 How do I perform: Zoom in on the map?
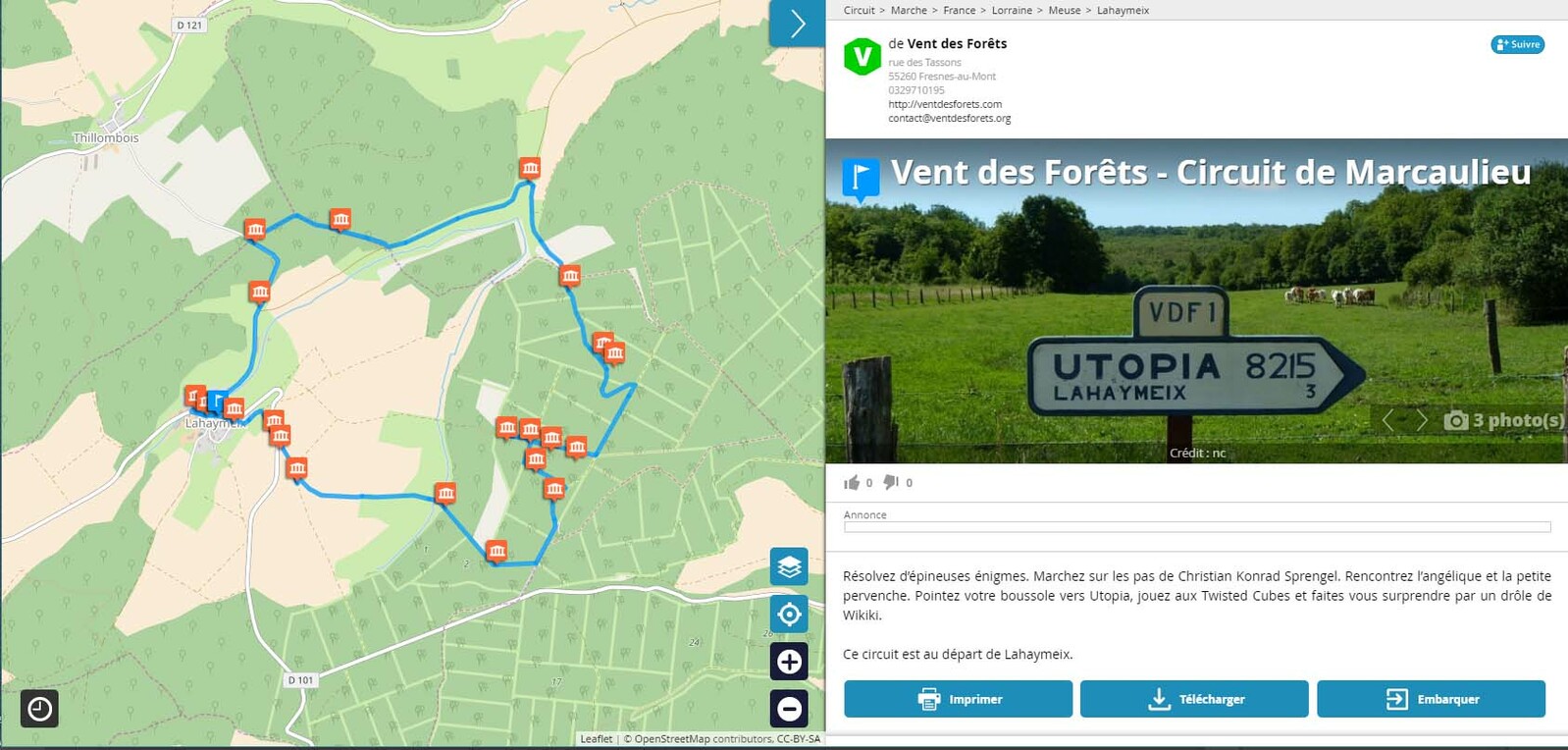pos(789,662)
